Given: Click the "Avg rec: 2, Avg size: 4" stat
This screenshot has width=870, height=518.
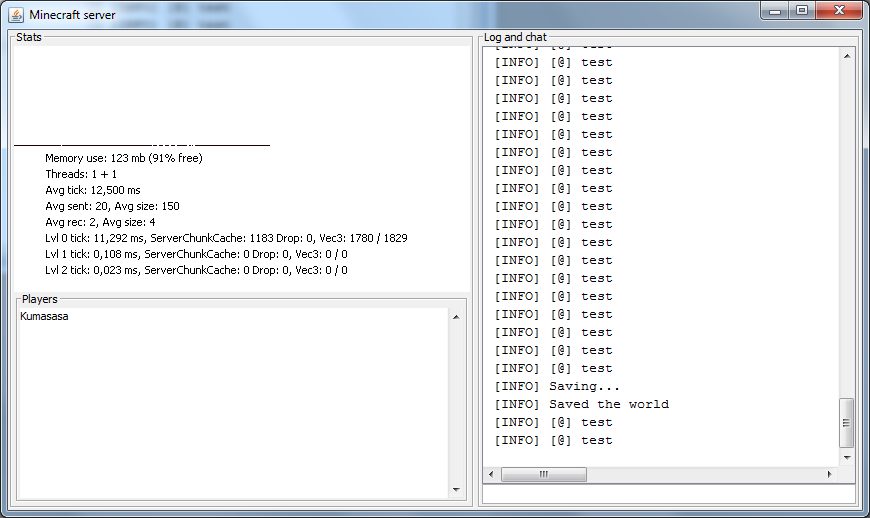Looking at the screenshot, I should click(100, 222).
